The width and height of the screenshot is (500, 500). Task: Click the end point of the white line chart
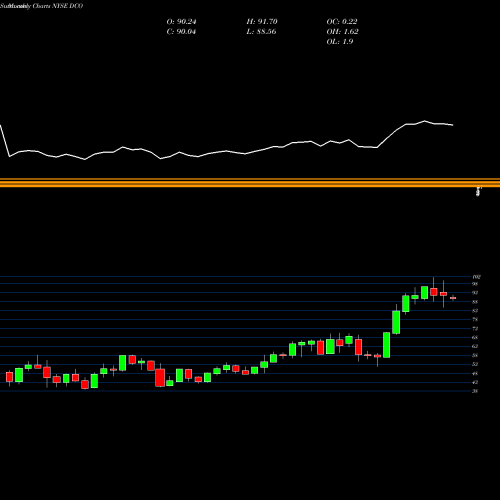pos(453,125)
